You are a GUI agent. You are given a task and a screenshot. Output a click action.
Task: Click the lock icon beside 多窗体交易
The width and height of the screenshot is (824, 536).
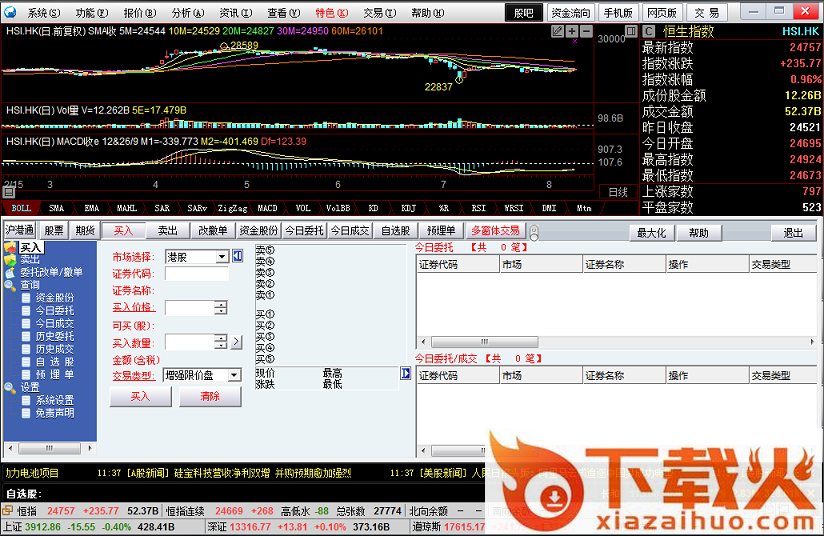533,231
